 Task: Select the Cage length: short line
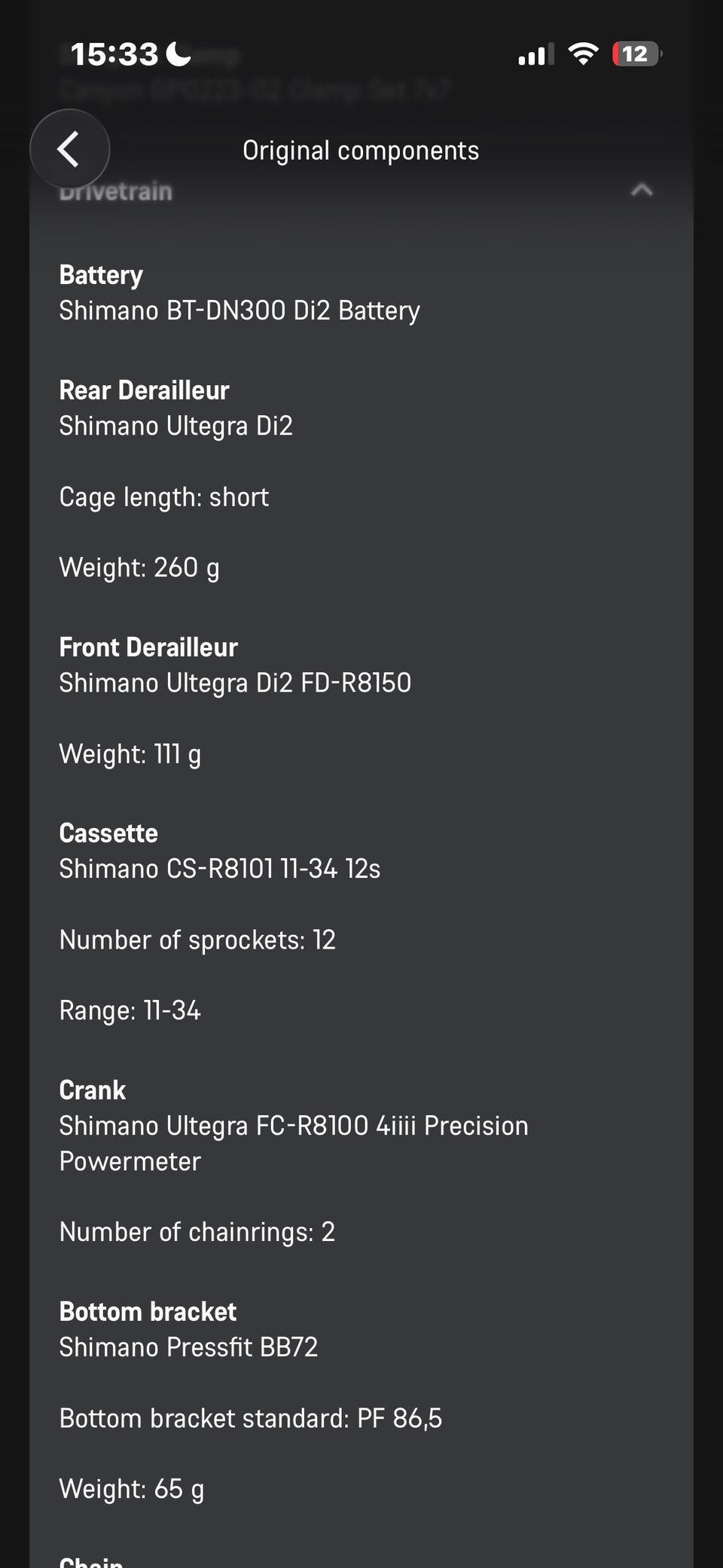164,497
